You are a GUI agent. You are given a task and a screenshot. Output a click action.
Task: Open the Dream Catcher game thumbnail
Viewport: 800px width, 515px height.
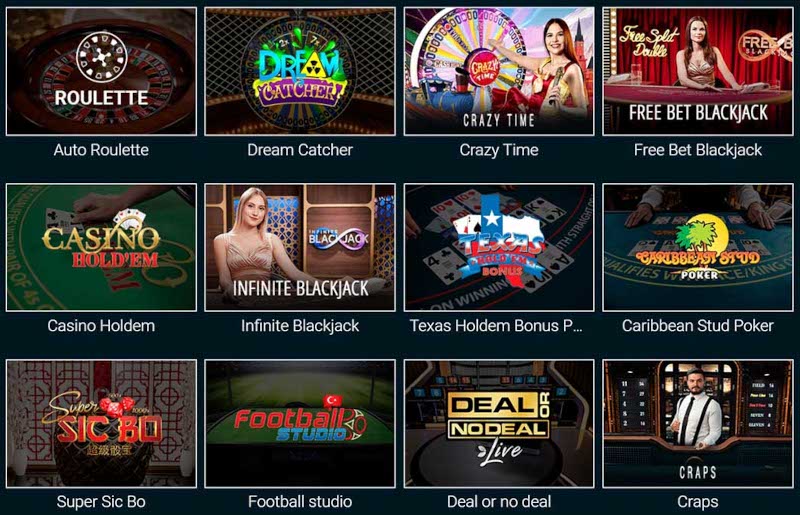tap(300, 71)
